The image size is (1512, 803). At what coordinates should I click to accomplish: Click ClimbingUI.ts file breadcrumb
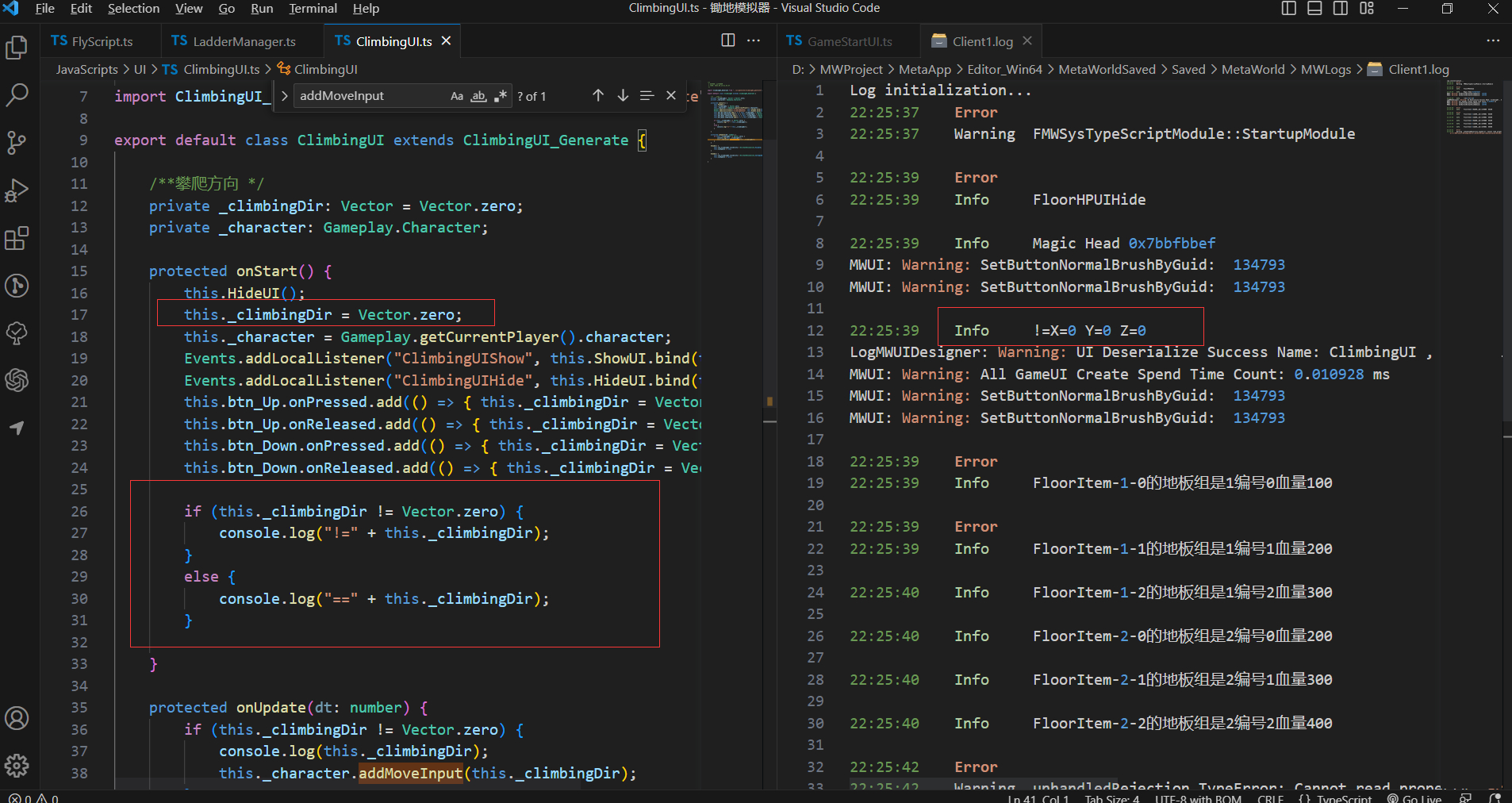click(211, 70)
